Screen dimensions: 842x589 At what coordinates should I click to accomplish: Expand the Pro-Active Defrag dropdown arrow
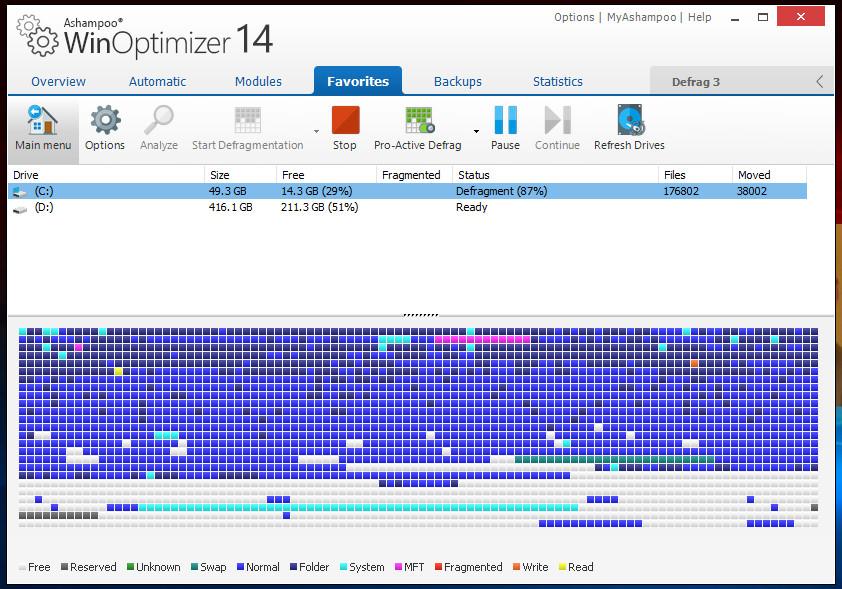tap(476, 131)
